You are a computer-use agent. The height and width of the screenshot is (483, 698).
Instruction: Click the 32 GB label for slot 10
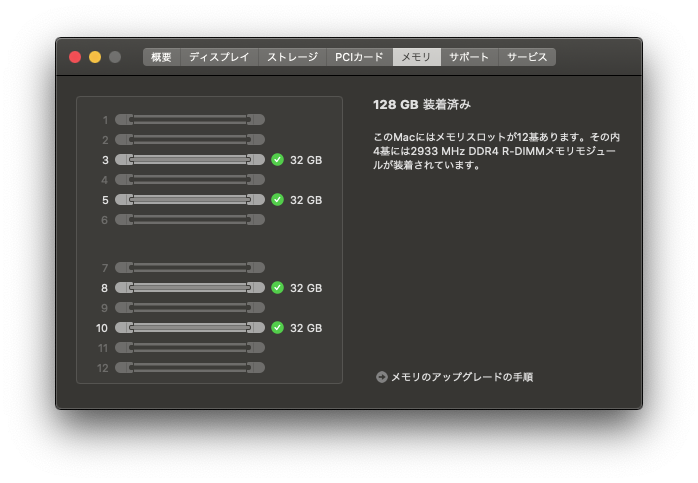point(306,328)
